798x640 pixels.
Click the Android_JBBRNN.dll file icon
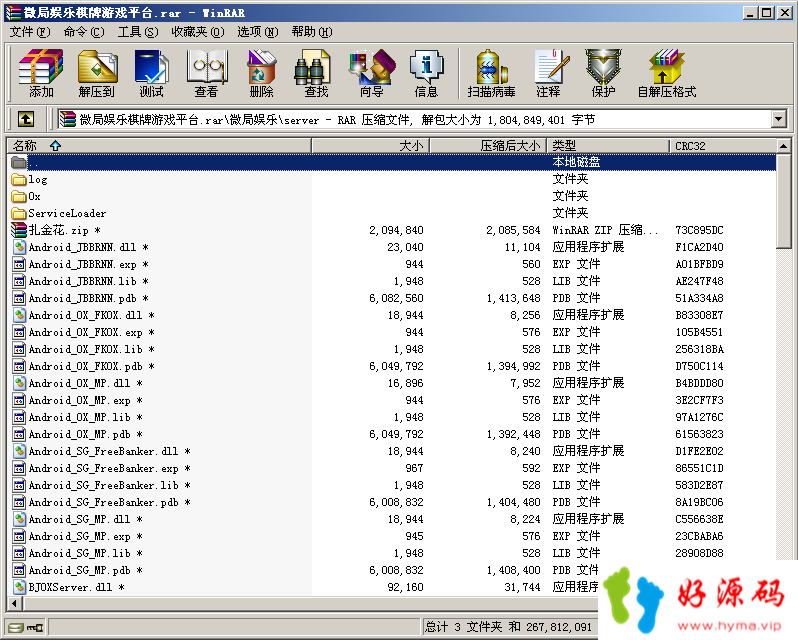tap(19, 247)
